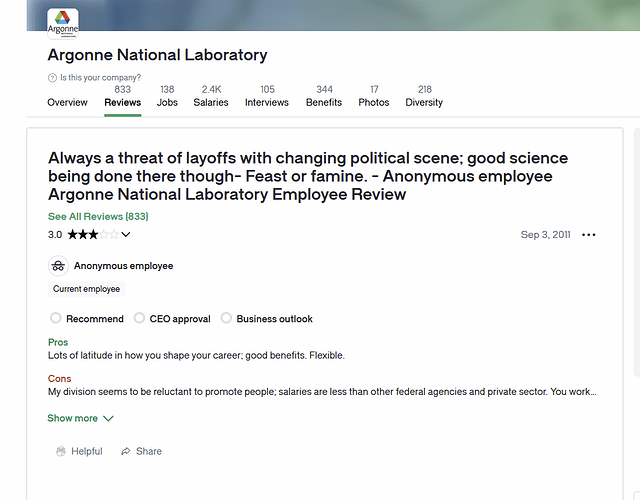
Task: Click the anonymous employee avatar icon
Action: (58, 266)
